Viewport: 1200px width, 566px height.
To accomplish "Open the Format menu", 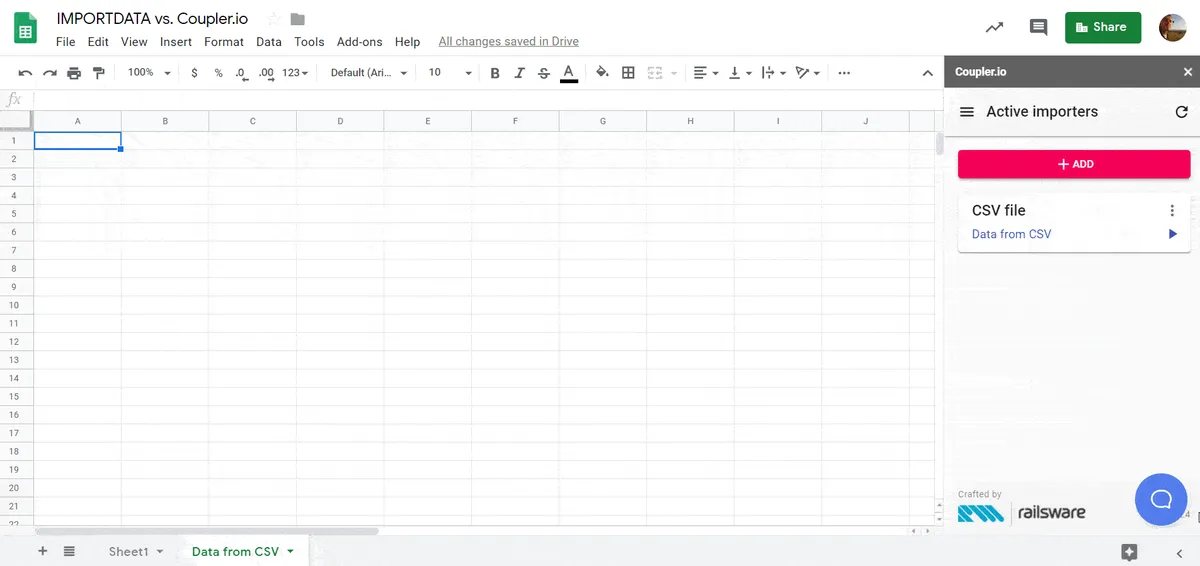I will 224,42.
